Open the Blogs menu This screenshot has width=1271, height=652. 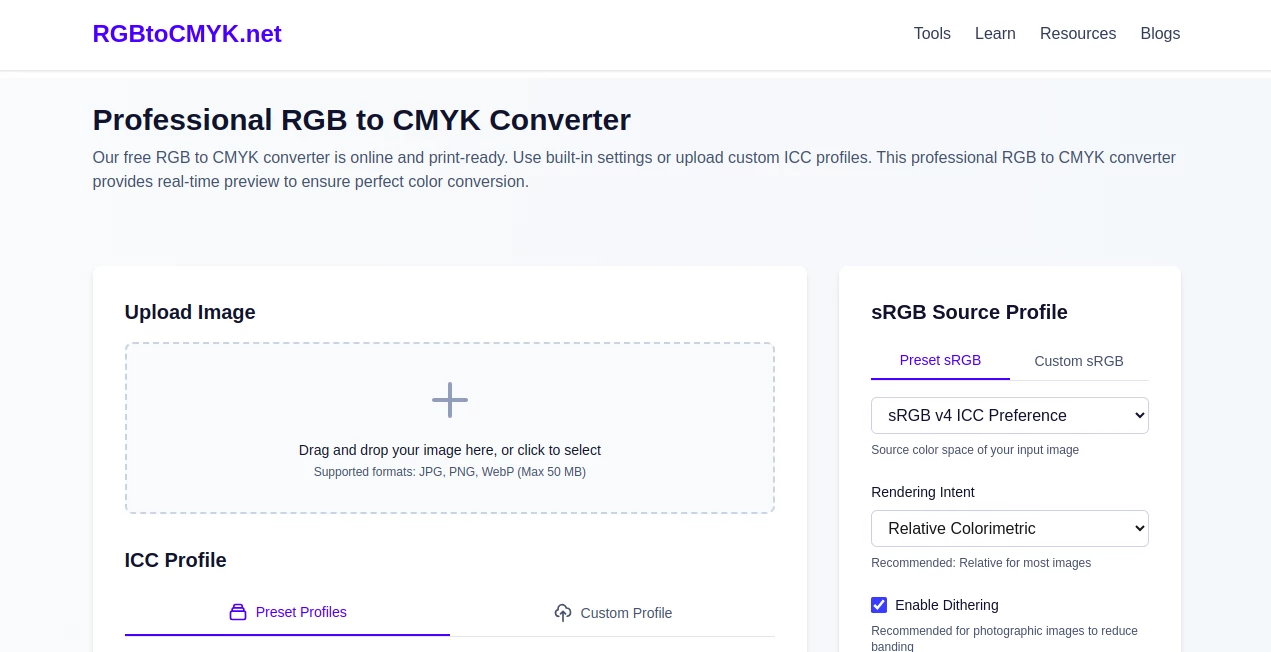pyautogui.click(x=1160, y=33)
